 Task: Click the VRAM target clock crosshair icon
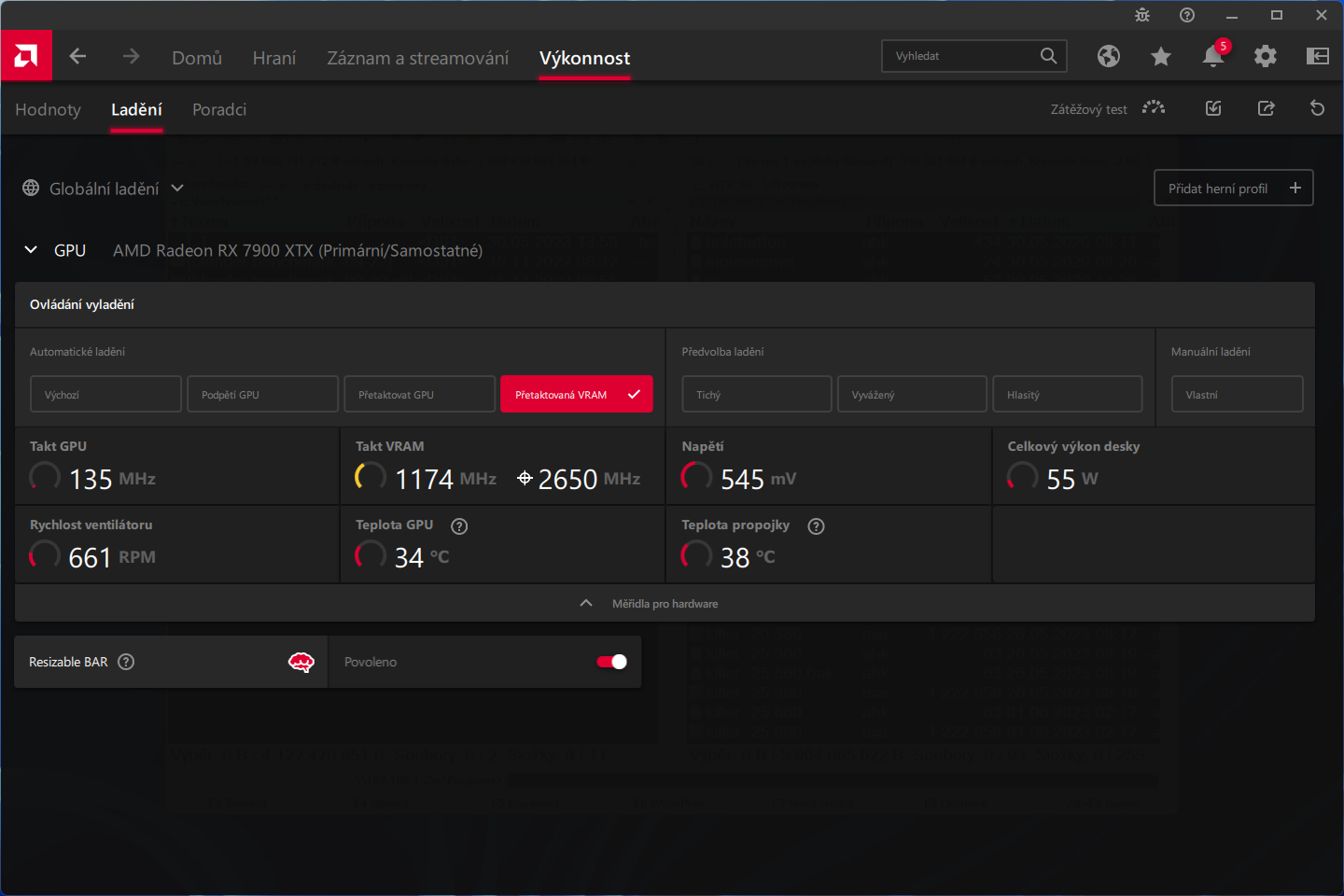(525, 479)
